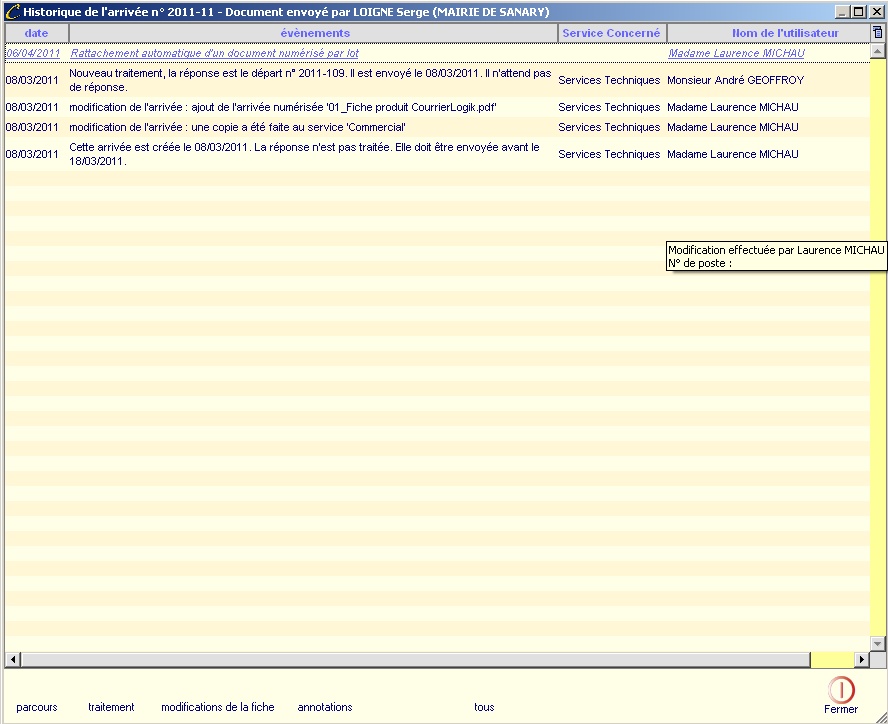888x724 pixels.
Task: Sort by the date column header
Action: coord(36,33)
